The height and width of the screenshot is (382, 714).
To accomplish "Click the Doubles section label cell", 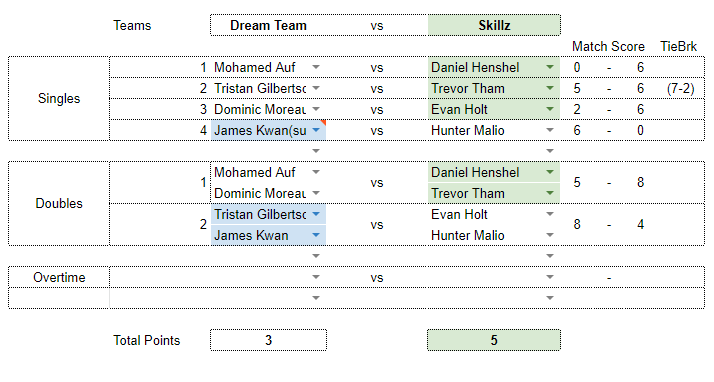I will pyautogui.click(x=59, y=204).
